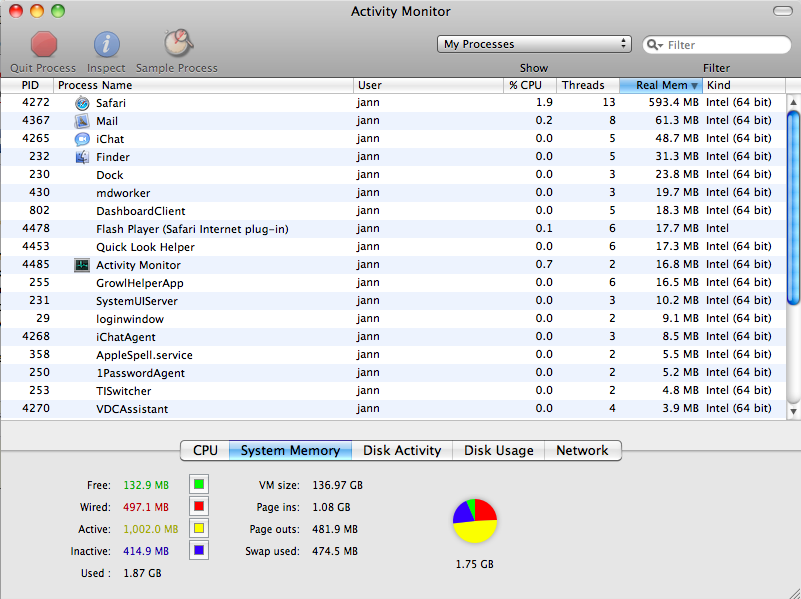Viewport: 801px width, 599px height.
Task: Switch to the System Memory tab
Action: [290, 450]
